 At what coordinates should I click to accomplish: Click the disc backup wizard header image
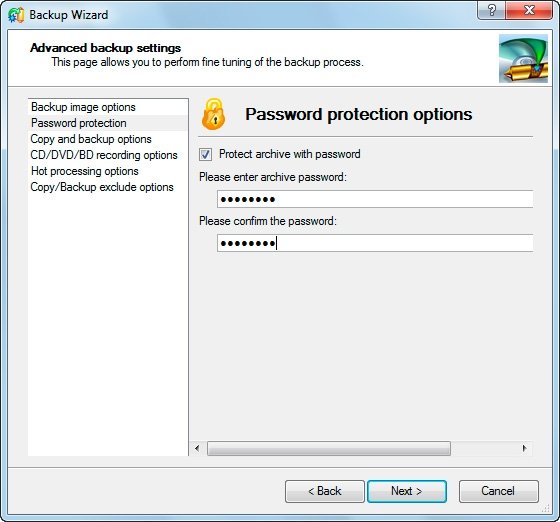(523, 59)
